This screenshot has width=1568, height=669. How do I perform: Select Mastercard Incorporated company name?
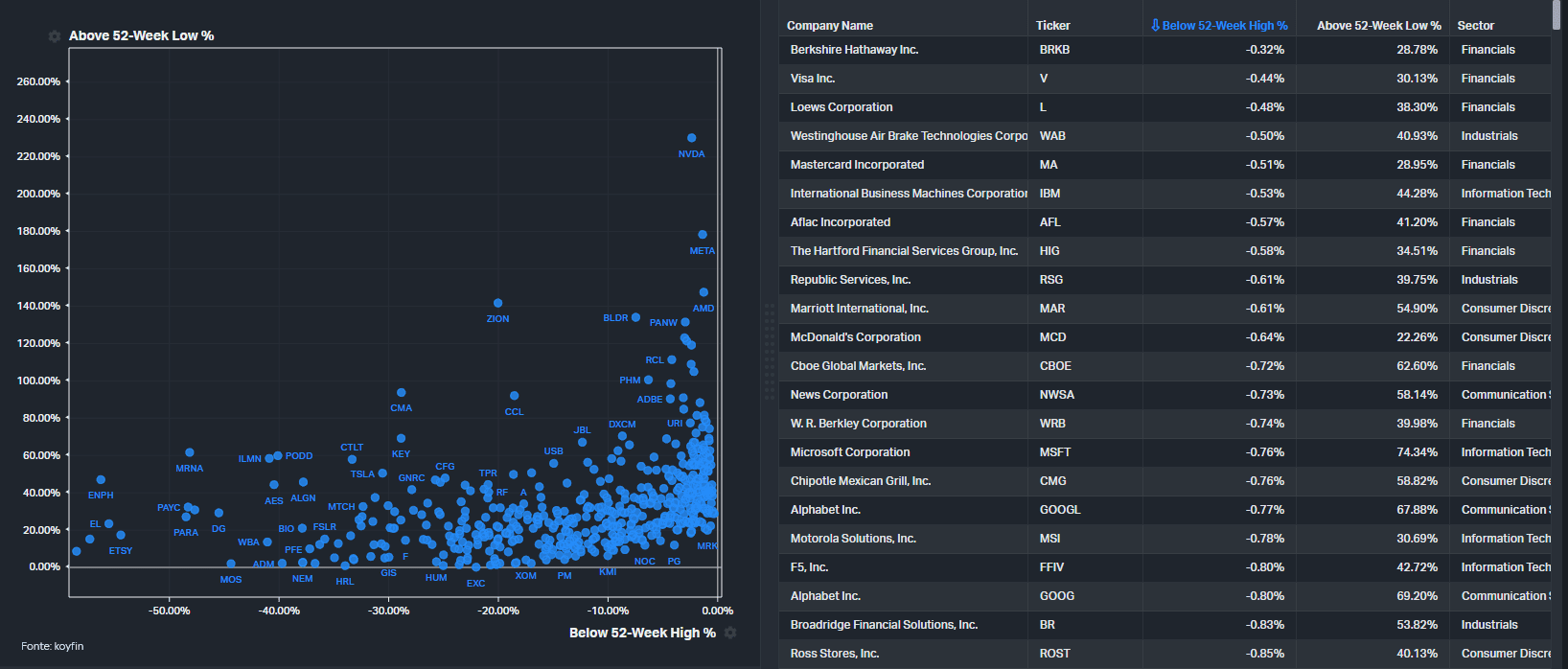tap(858, 165)
